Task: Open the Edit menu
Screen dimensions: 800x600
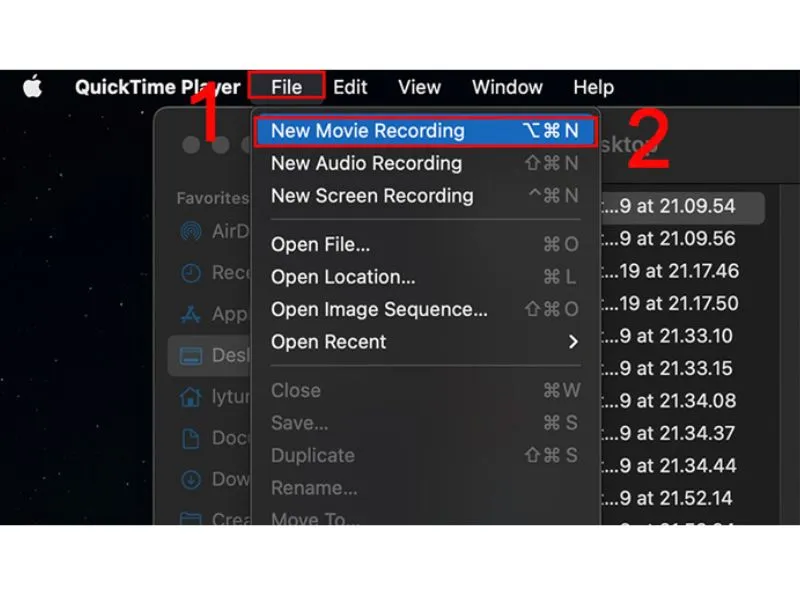Action: click(x=350, y=87)
